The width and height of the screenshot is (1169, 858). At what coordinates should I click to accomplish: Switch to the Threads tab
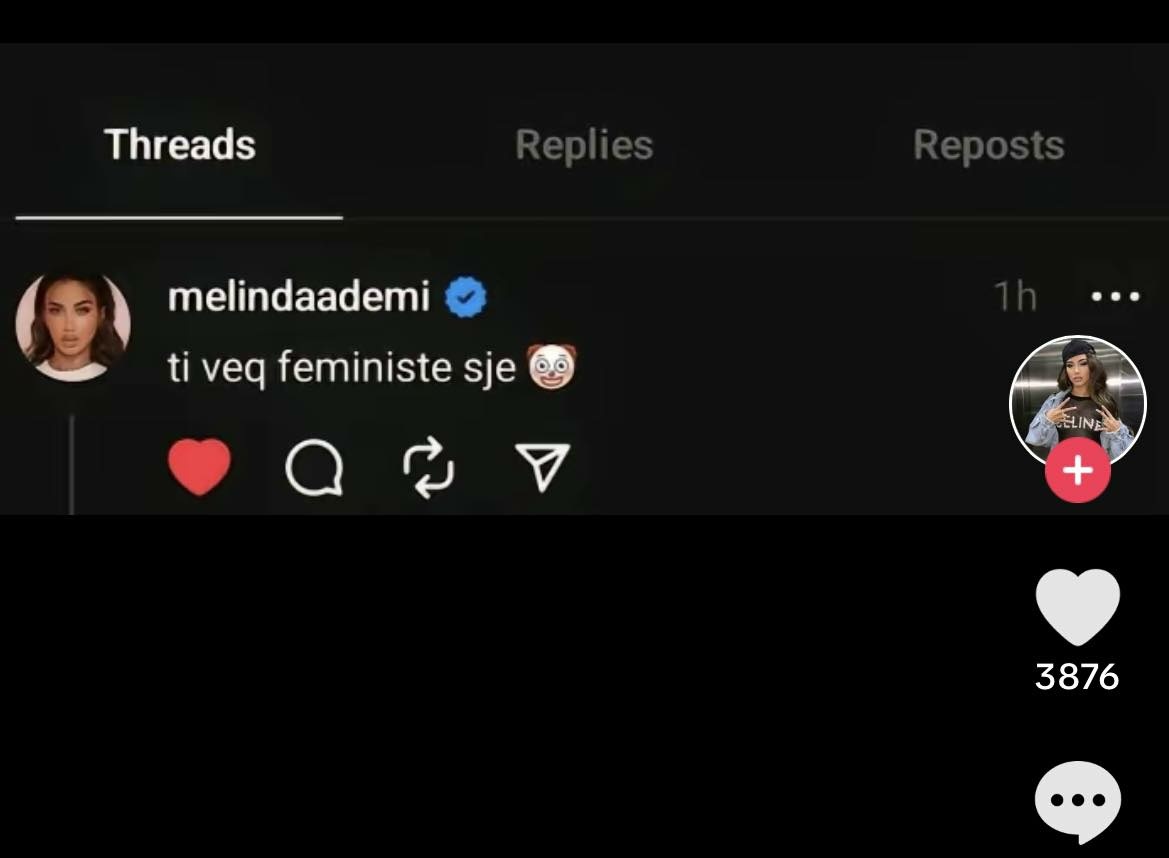180,145
